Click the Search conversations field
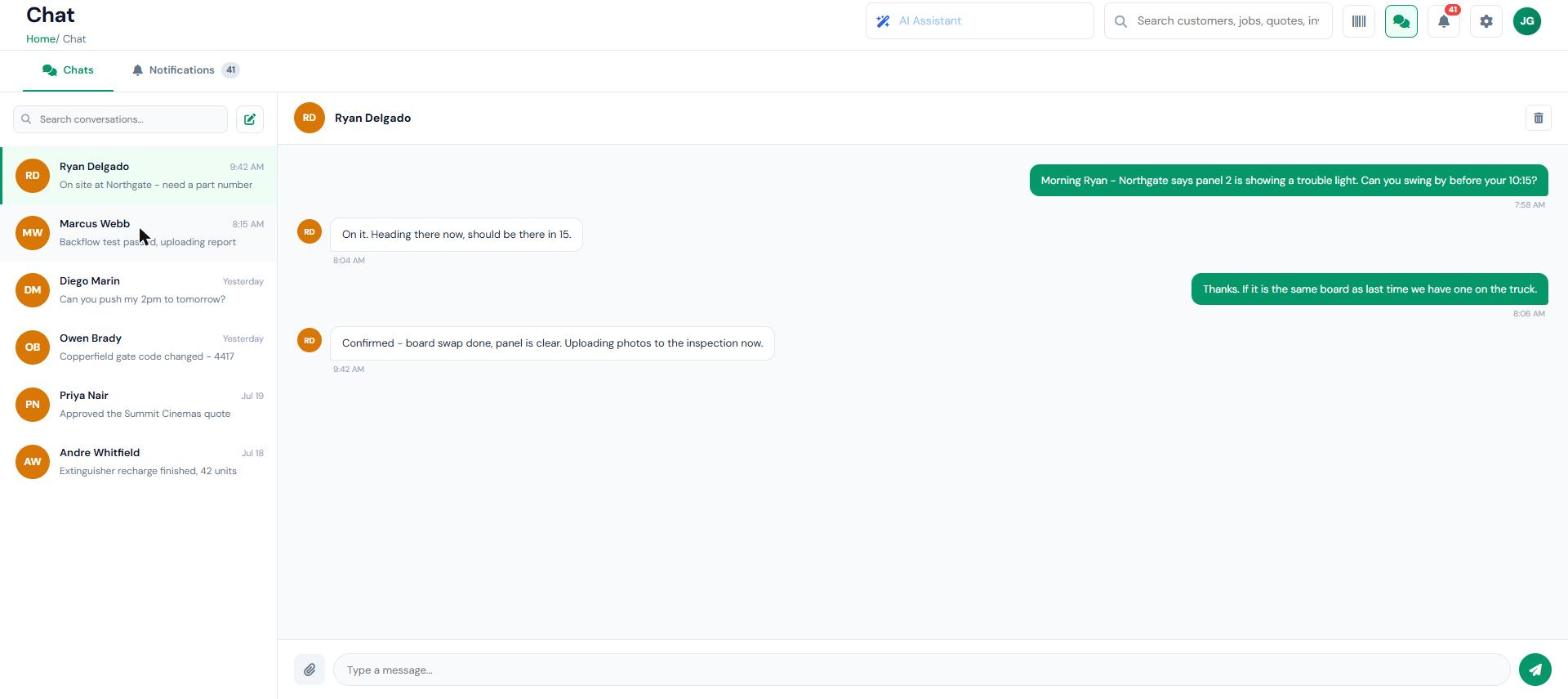 (x=120, y=119)
